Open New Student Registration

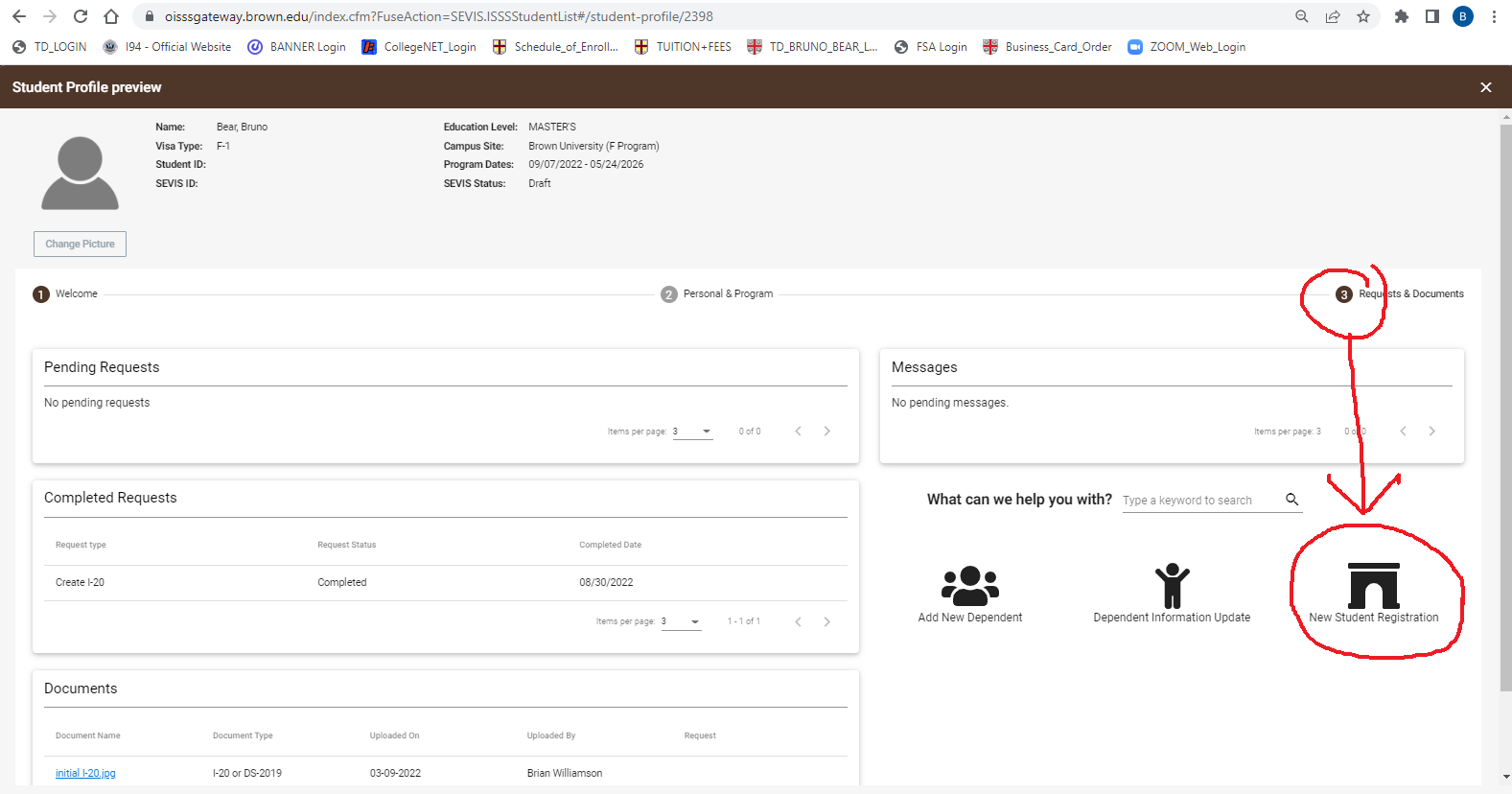(1374, 595)
